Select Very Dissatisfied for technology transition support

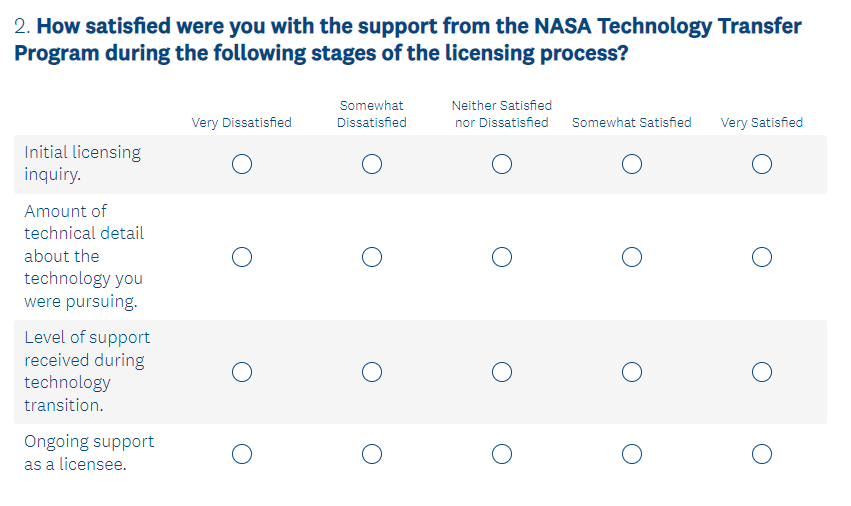point(241,372)
